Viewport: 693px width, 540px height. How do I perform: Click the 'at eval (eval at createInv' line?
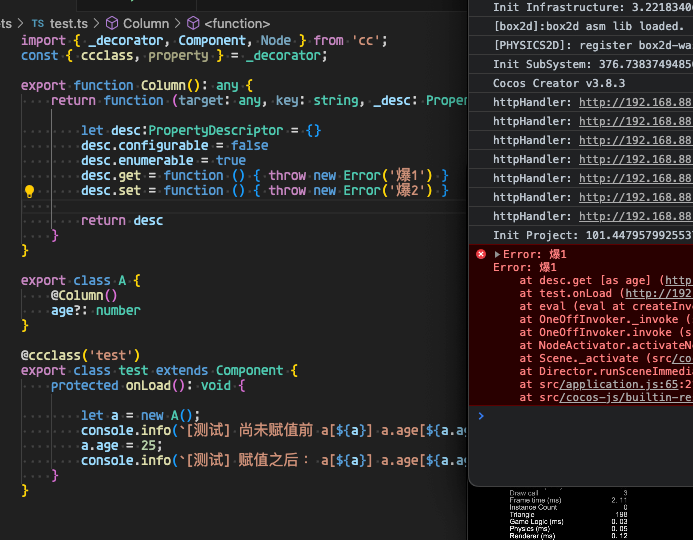coord(605,306)
